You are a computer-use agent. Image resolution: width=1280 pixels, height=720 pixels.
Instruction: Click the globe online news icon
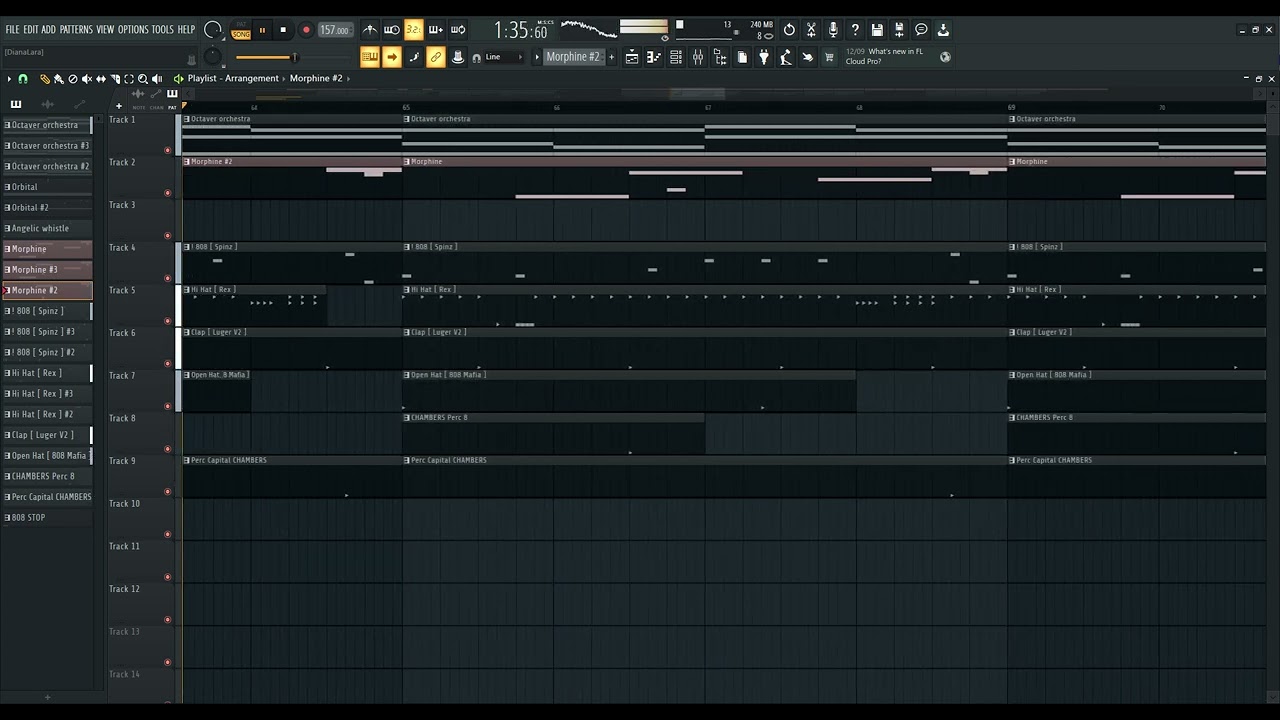pyautogui.click(x=945, y=57)
